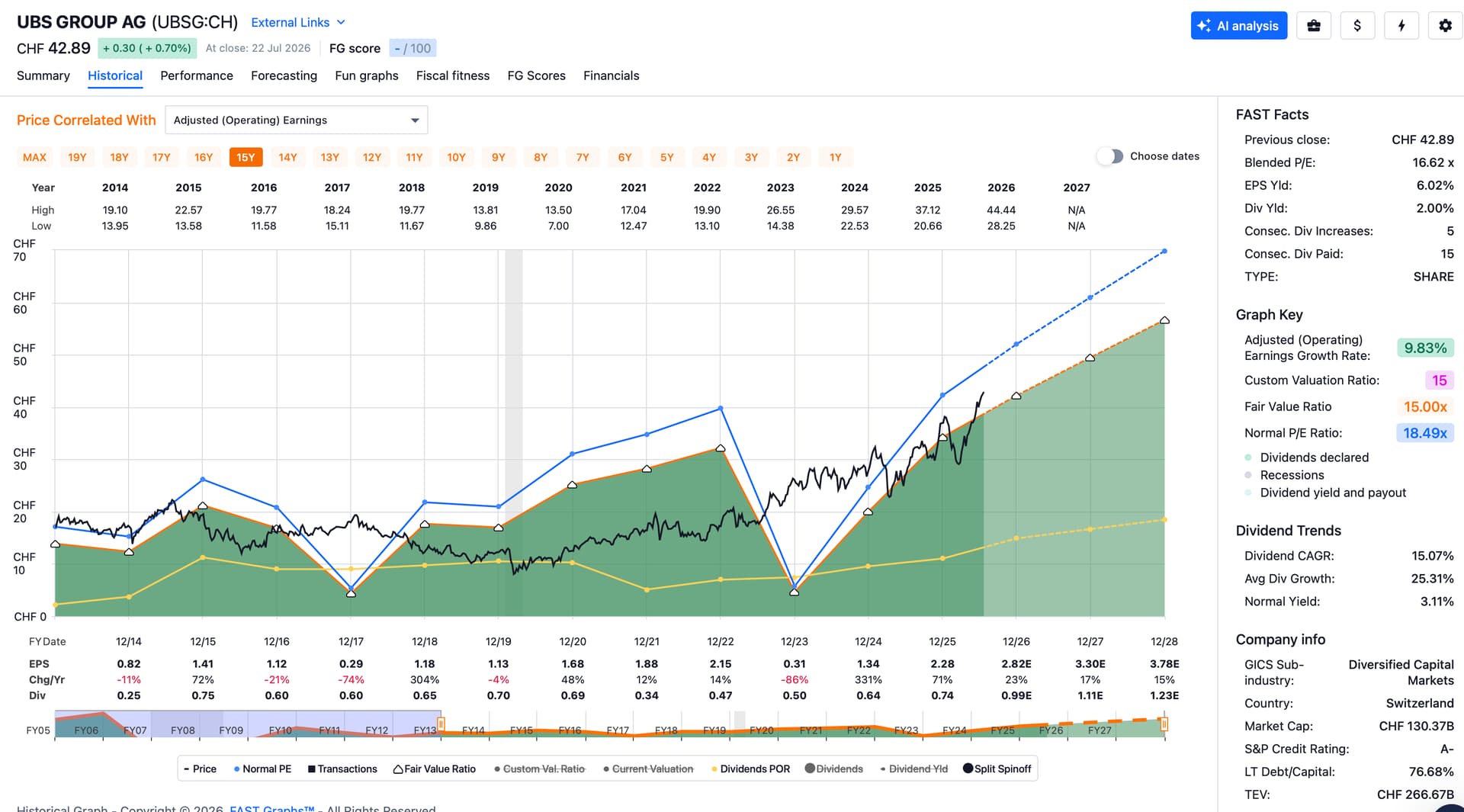Image resolution: width=1464 pixels, height=812 pixels.
Task: Go to the Forecasting tab
Action: pyautogui.click(x=284, y=75)
